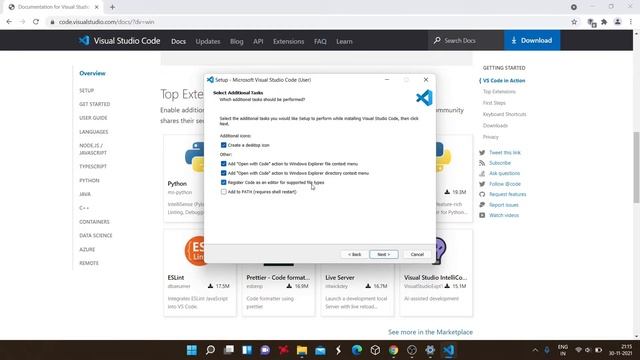Click the search magnifier icon in Search Docs
The width and height of the screenshot is (640, 360).
coord(437,40)
